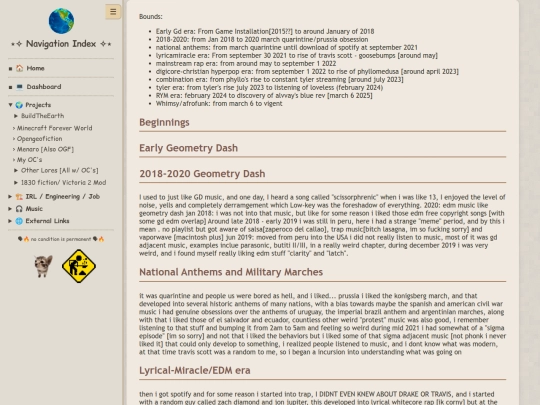Click the 'mainstream rap era' bullet item
540x405 pixels.
(246, 63)
